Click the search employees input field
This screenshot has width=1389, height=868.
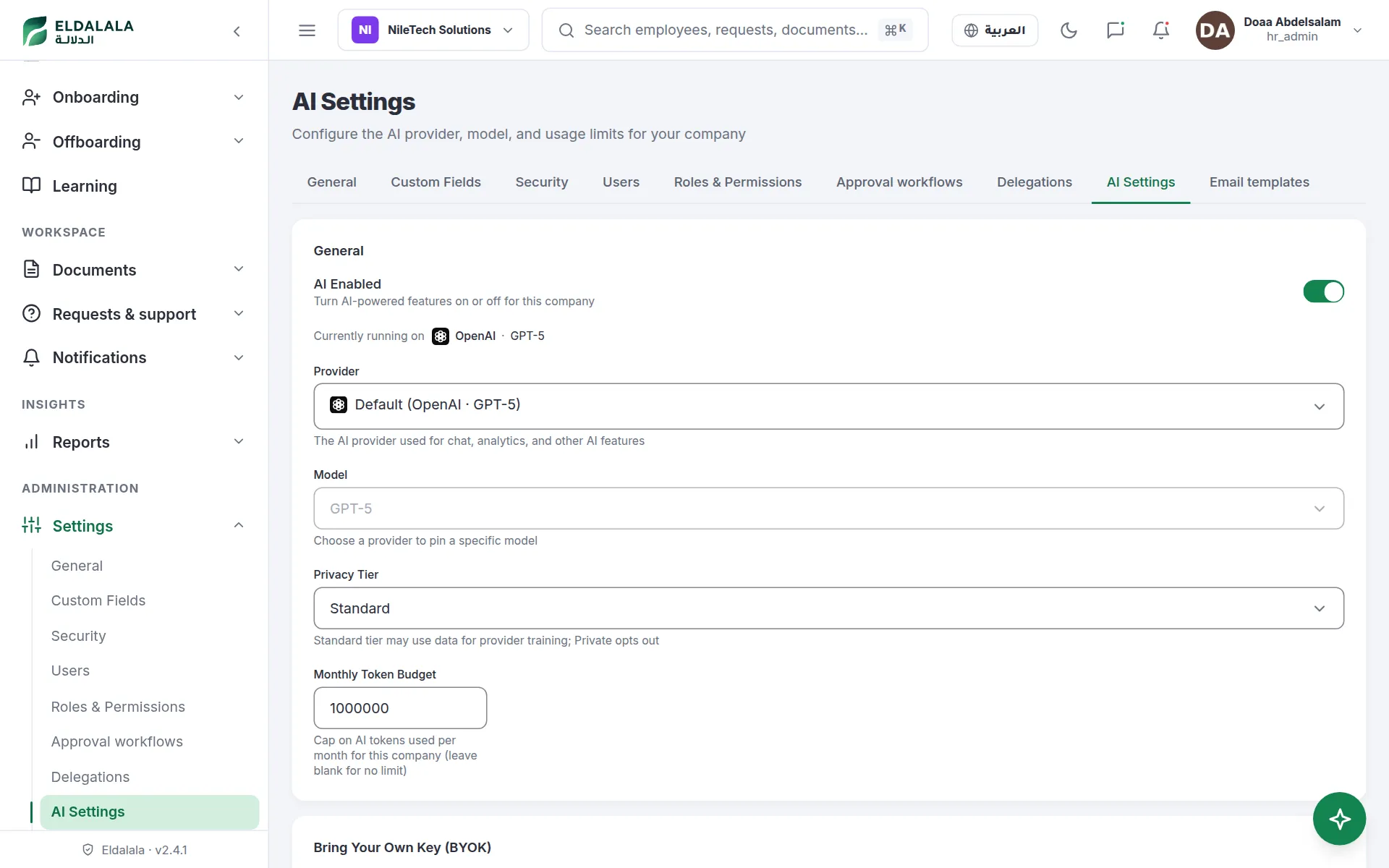coord(734,30)
